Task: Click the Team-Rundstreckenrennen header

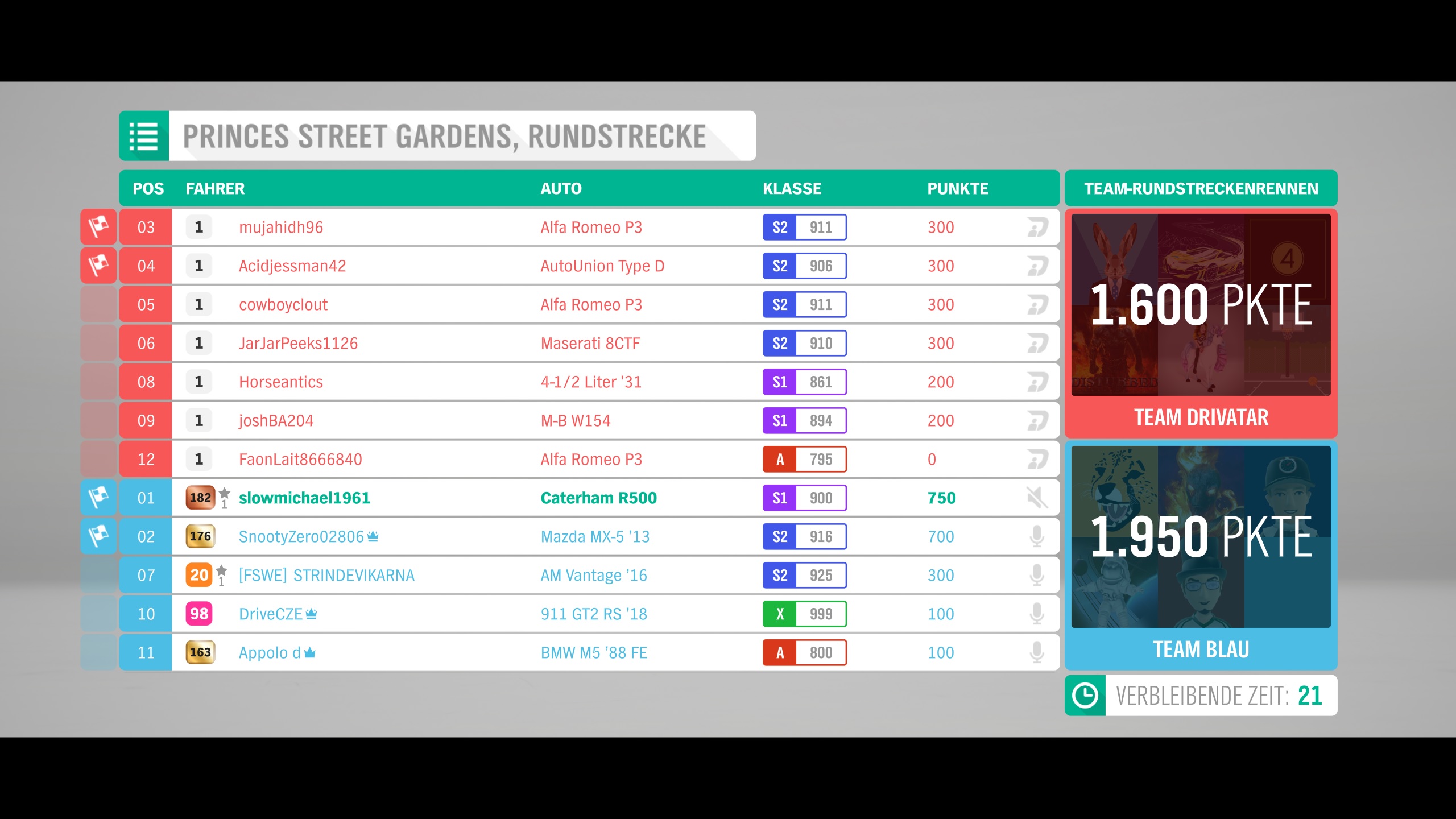Action: tap(1201, 188)
